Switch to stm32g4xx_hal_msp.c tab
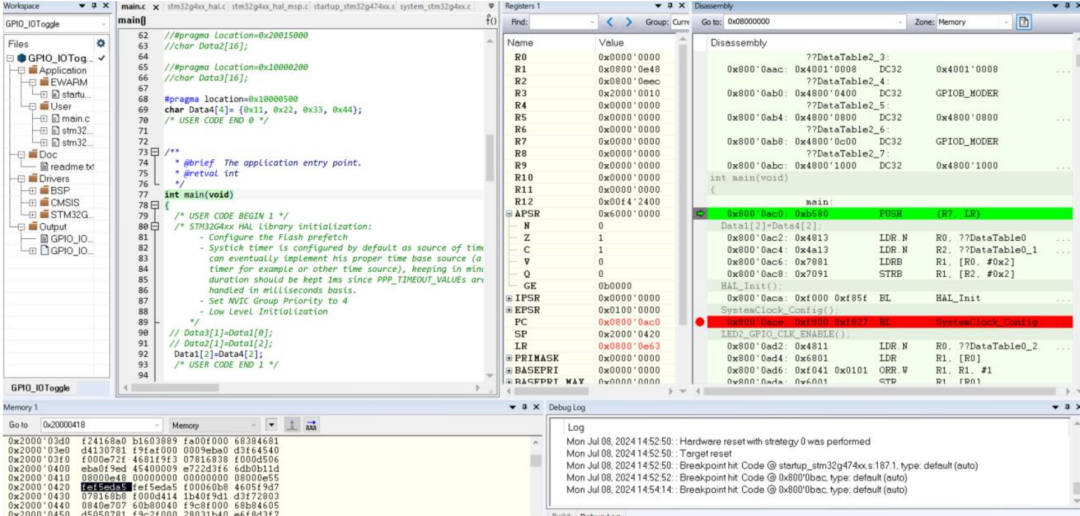The width and height of the screenshot is (1080, 516). coord(270,7)
